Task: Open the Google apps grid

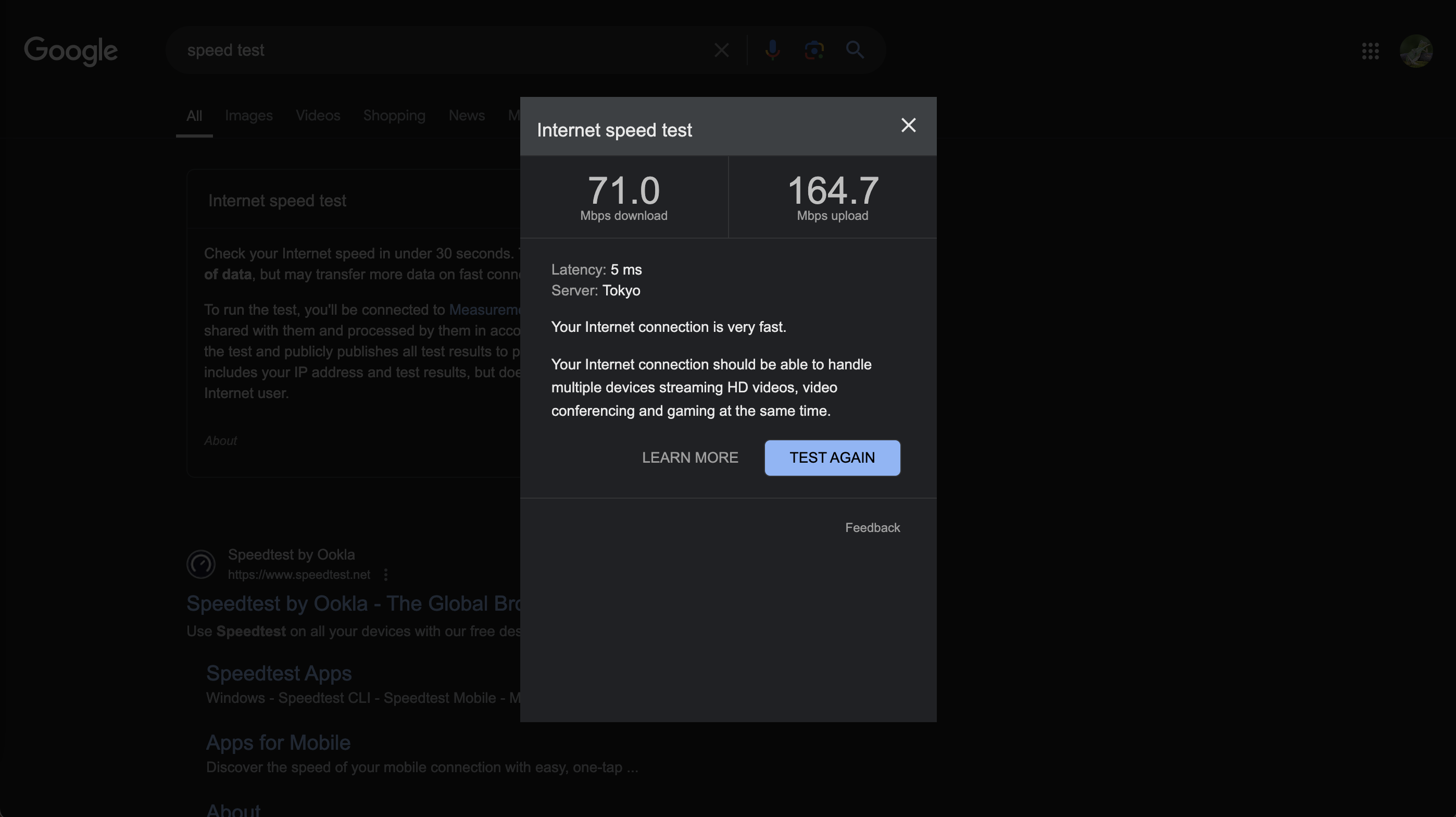Action: [x=1370, y=51]
